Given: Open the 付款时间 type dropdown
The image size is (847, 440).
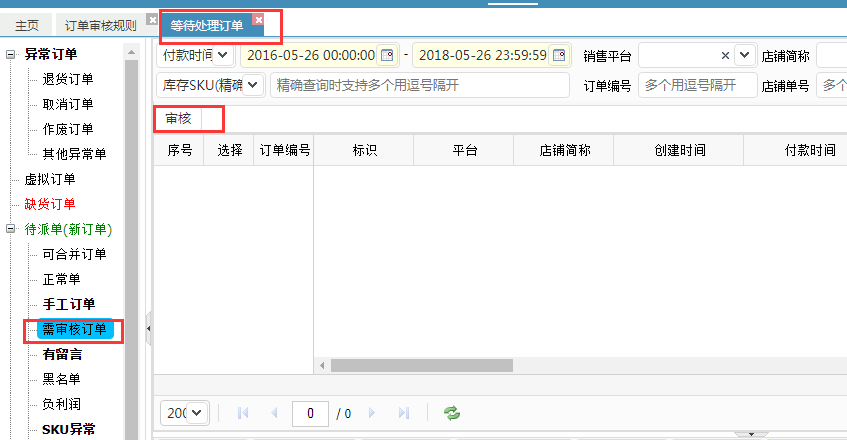Looking at the screenshot, I should click(x=223, y=55).
